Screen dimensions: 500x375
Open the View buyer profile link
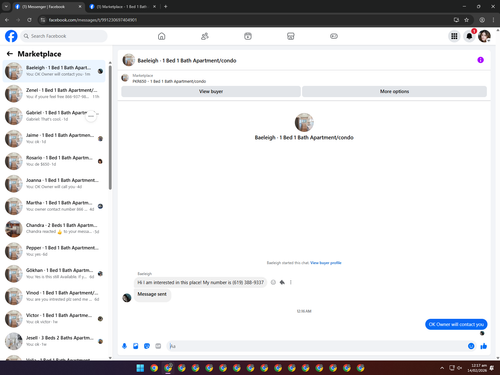[326, 263]
